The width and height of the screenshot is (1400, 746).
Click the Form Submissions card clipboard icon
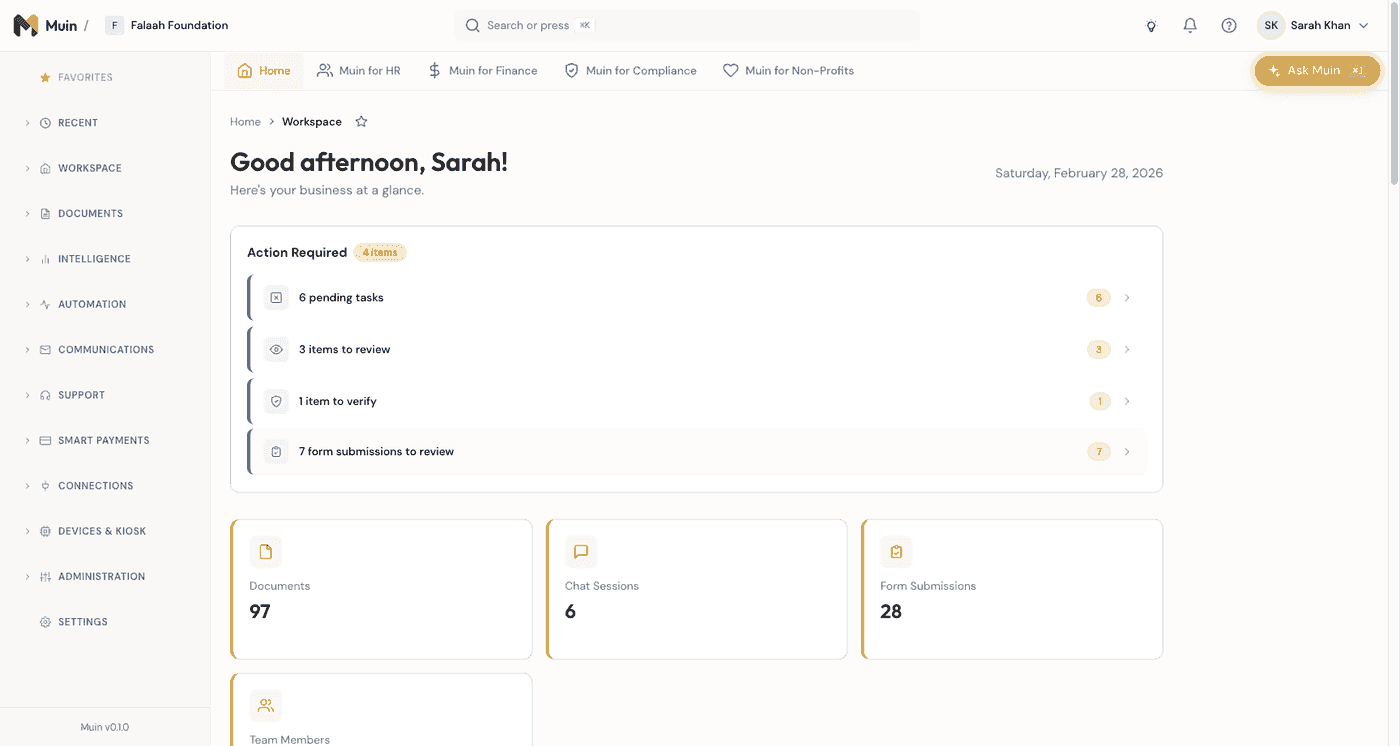point(896,552)
